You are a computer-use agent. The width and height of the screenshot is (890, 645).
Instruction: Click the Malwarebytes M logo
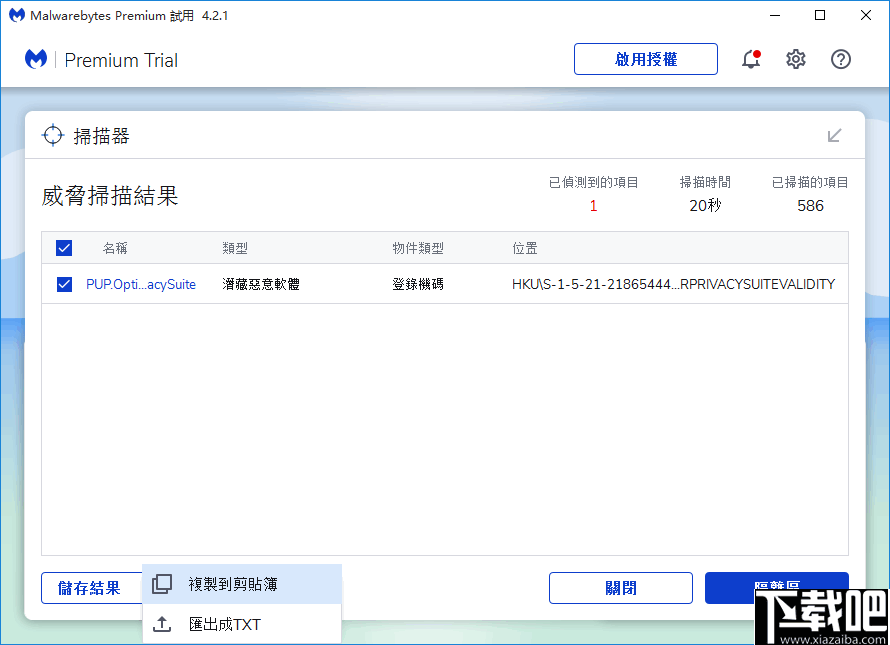click(x=36, y=59)
